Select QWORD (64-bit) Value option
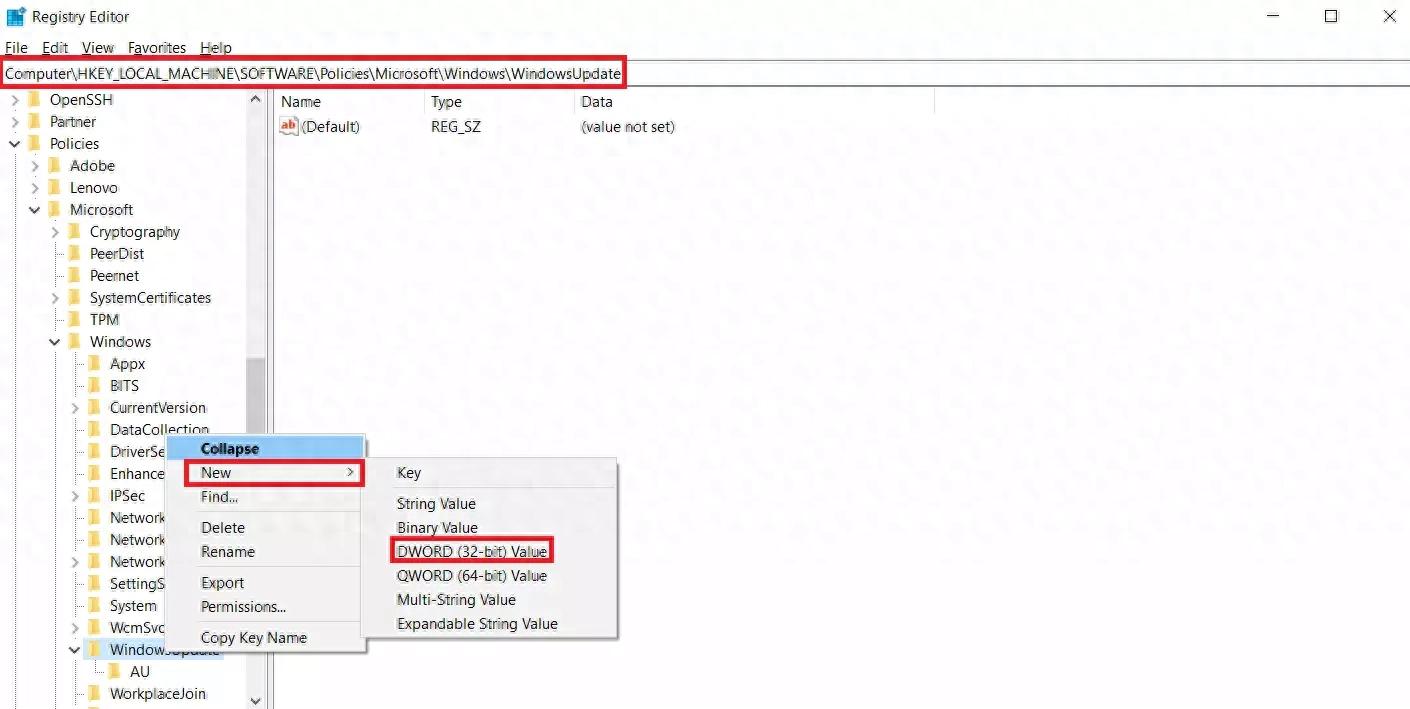The height and width of the screenshot is (709, 1410). [471, 575]
